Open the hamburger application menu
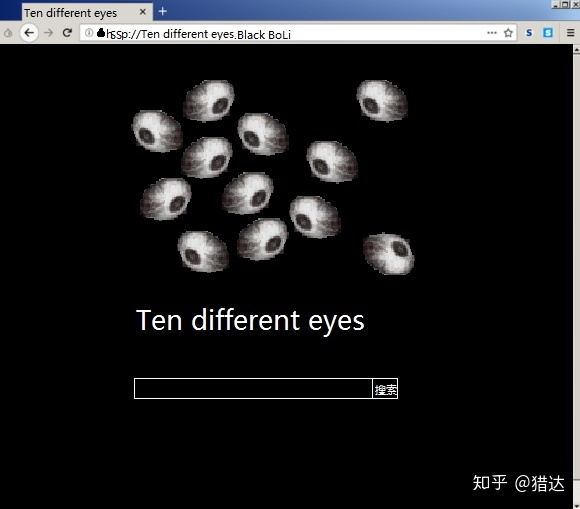Viewport: 580px width, 509px height. [570, 33]
